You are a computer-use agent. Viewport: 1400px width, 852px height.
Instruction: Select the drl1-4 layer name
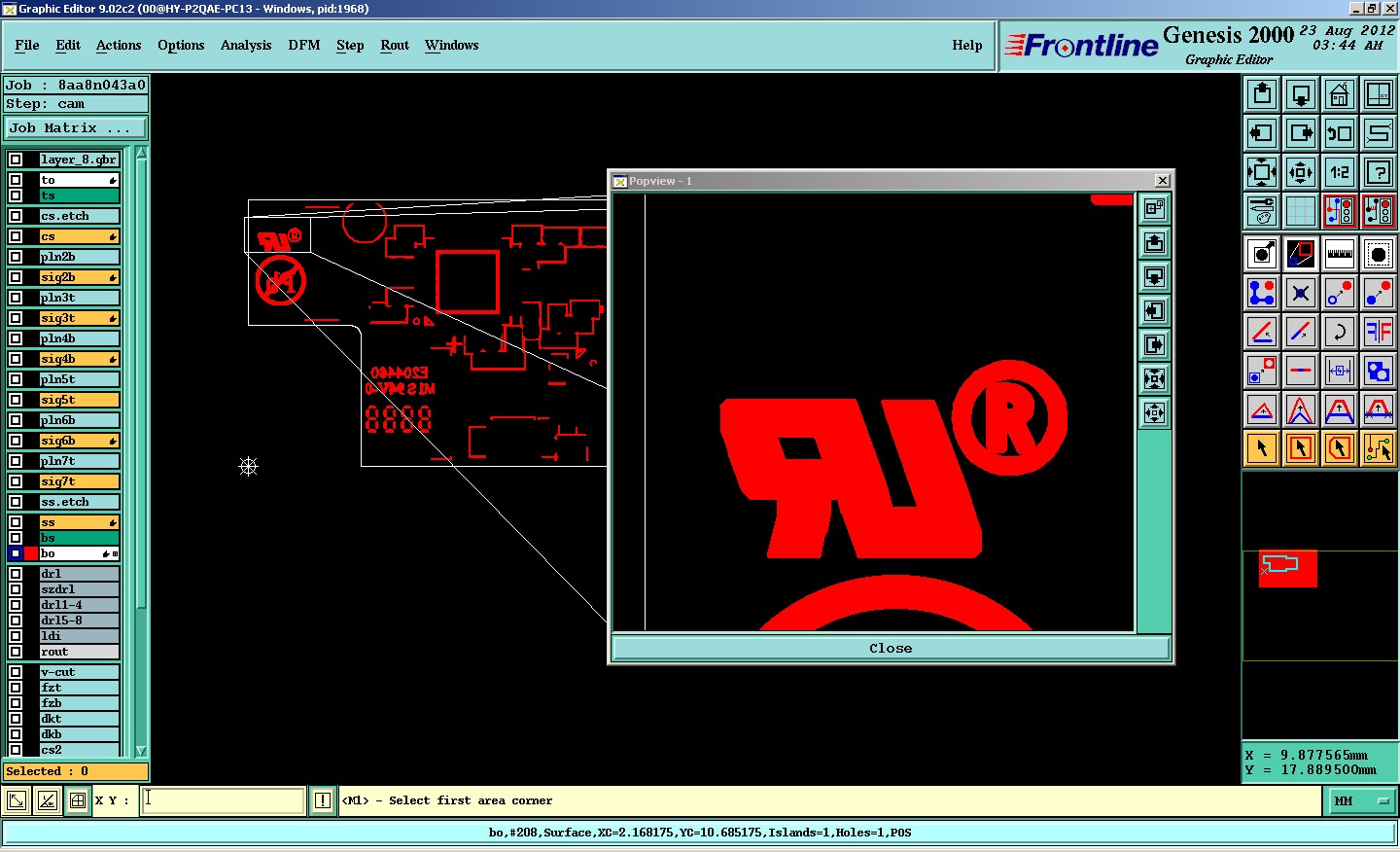tap(79, 605)
